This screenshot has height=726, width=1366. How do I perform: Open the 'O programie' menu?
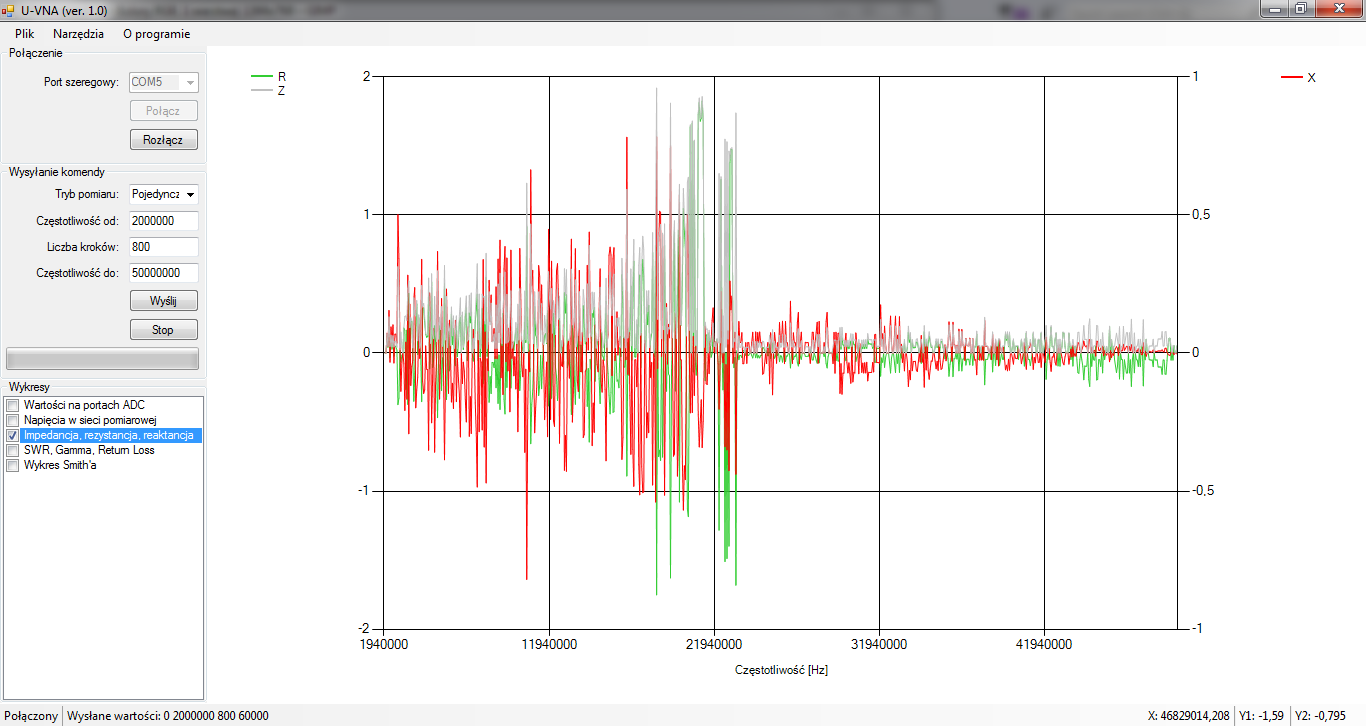(156, 33)
